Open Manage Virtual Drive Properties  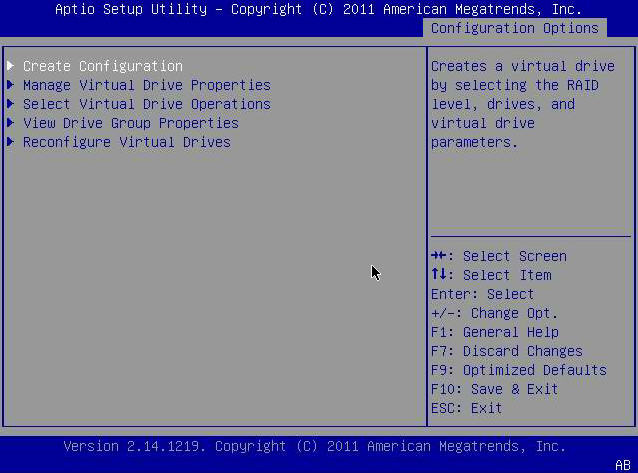click(x=146, y=85)
